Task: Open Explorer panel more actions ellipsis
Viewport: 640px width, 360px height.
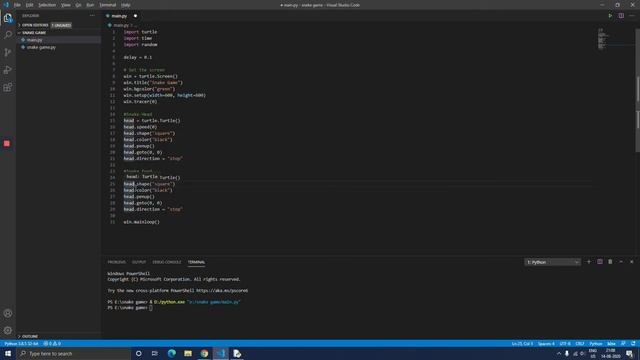Action: pyautogui.click(x=92, y=16)
